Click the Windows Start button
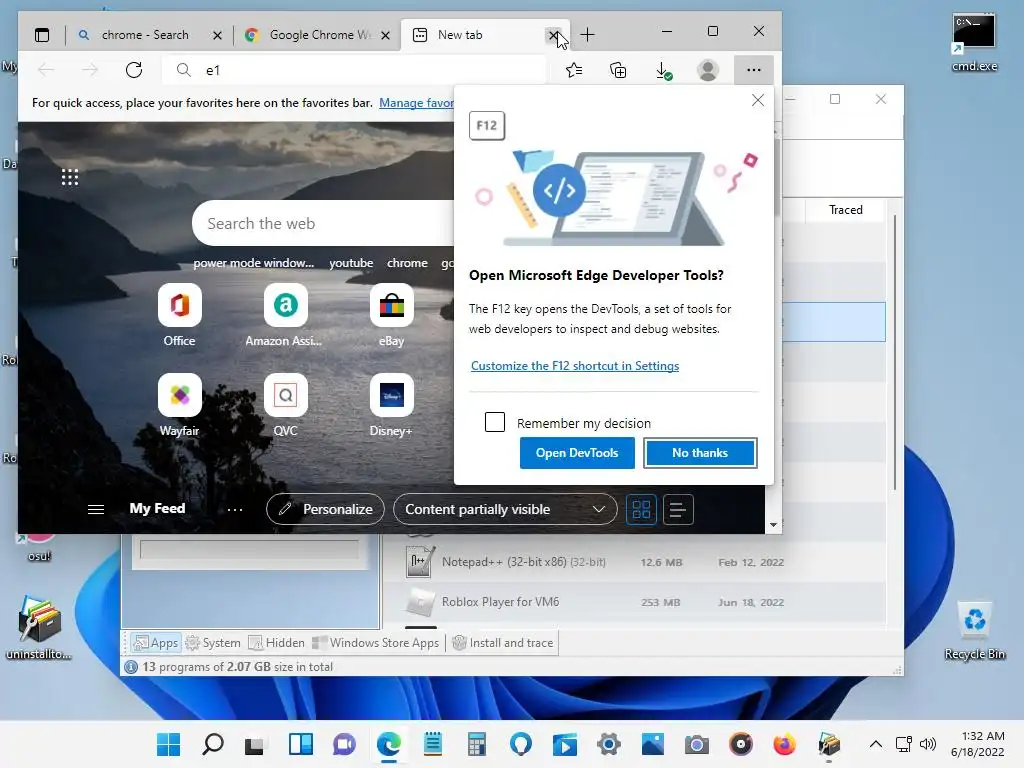The width and height of the screenshot is (1024, 768). coord(168,744)
